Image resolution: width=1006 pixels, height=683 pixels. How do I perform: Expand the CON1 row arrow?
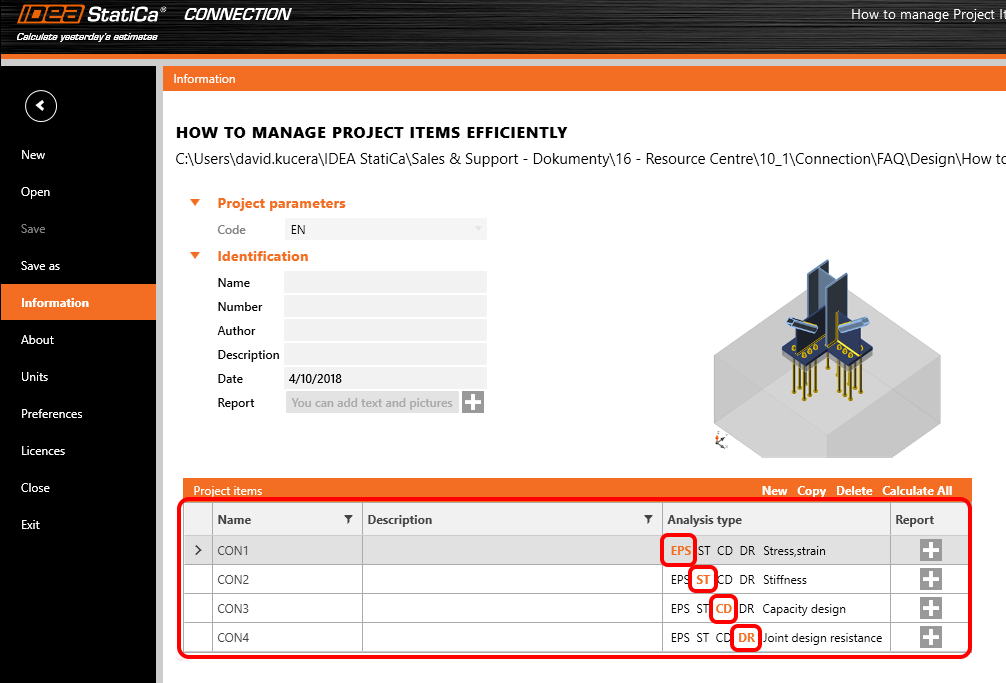click(198, 550)
